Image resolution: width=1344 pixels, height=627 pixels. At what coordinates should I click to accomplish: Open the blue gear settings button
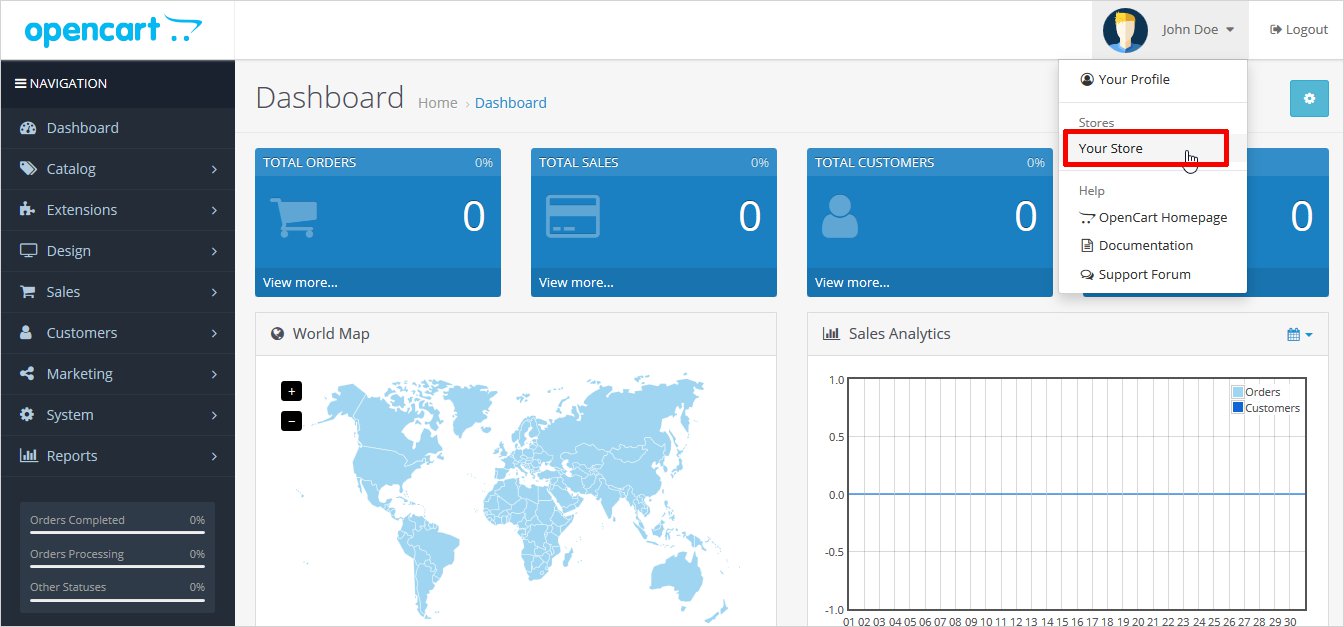1308,99
